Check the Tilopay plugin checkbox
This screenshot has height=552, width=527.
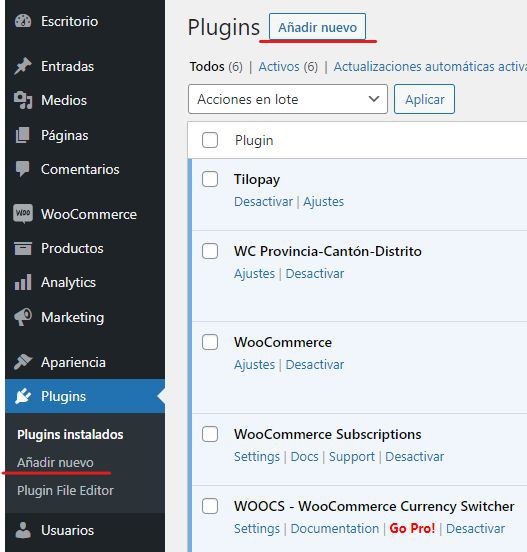click(210, 179)
